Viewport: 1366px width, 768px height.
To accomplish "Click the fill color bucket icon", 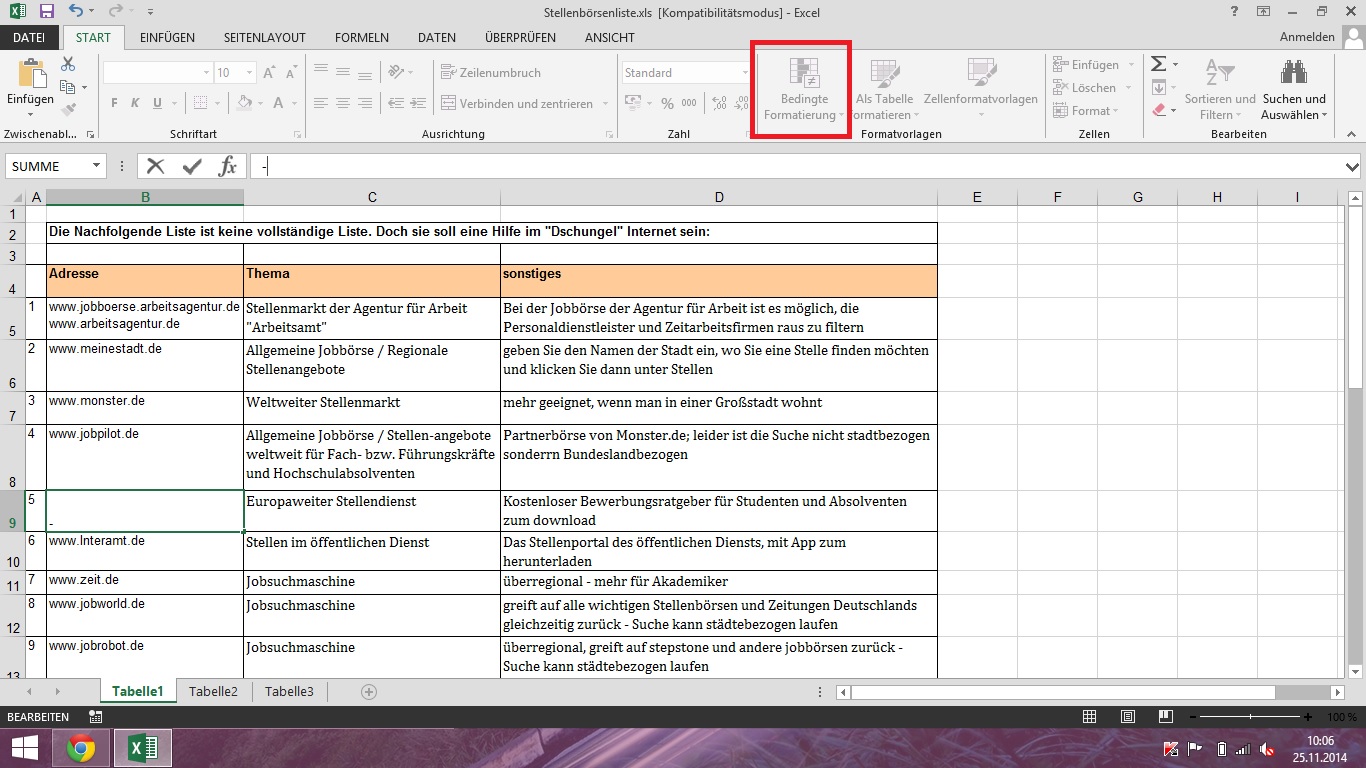I will tap(246, 103).
